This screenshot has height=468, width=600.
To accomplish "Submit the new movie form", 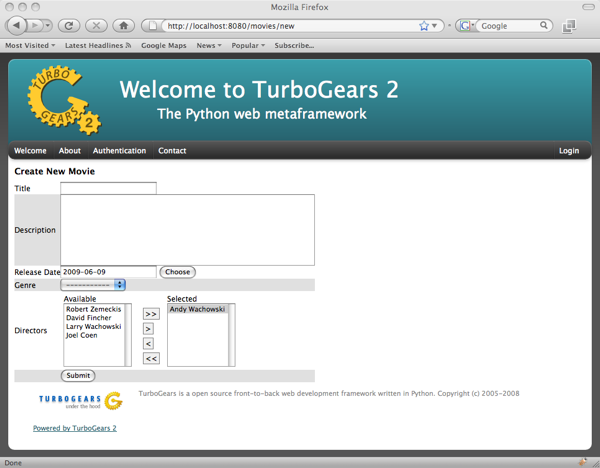I will coord(78,376).
